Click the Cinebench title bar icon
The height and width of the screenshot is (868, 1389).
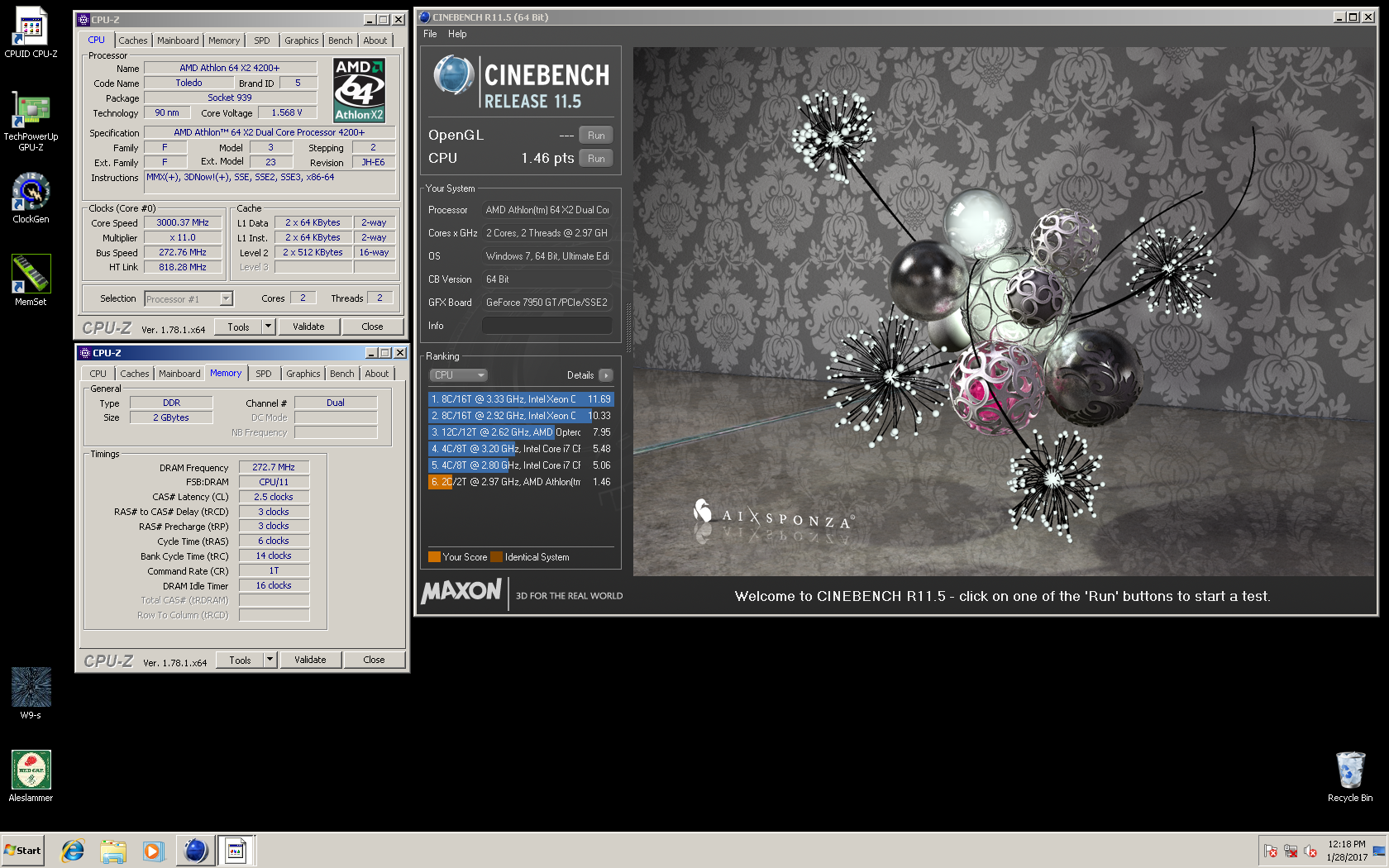(x=424, y=17)
